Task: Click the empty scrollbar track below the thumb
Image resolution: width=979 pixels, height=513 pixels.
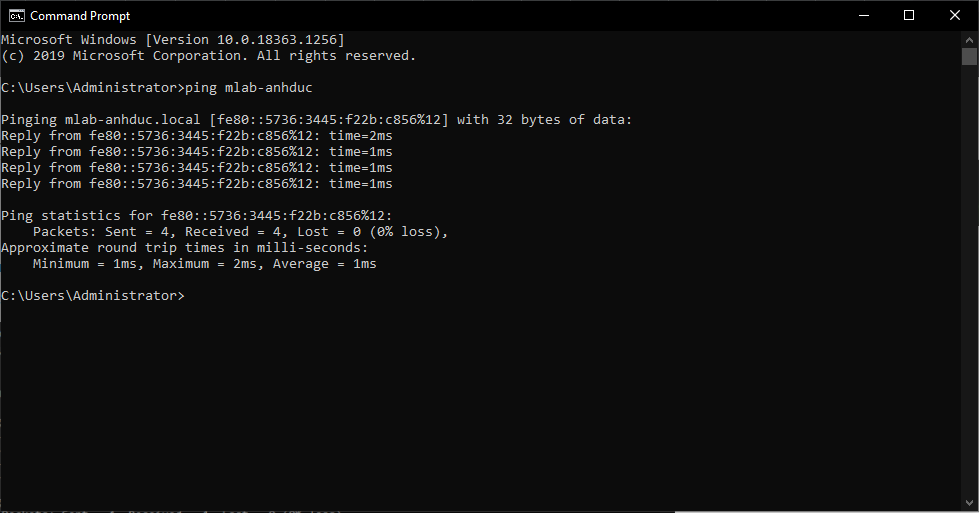Action: [x=970, y=280]
